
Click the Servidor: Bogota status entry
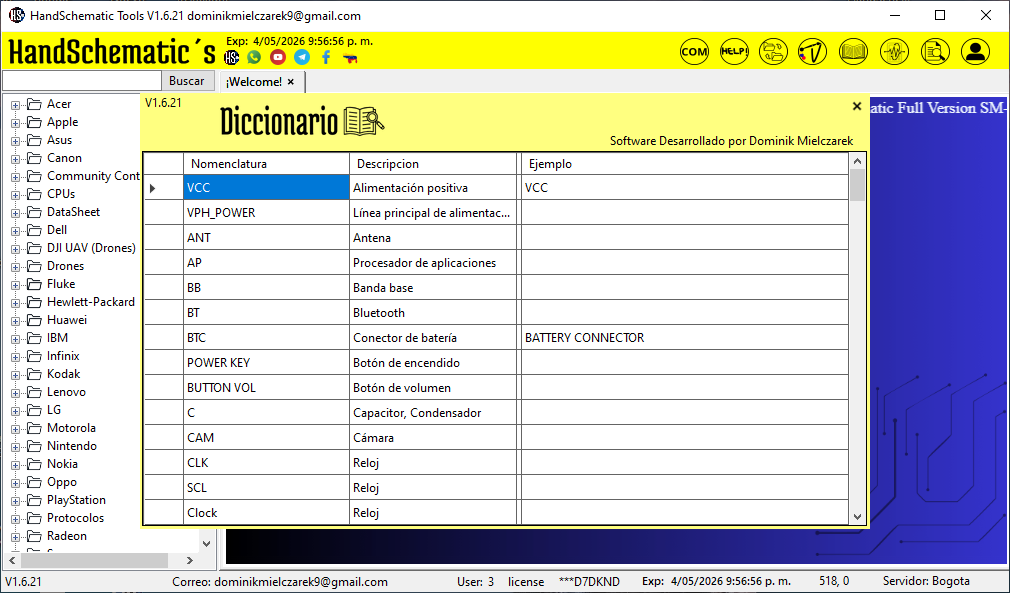tap(926, 581)
